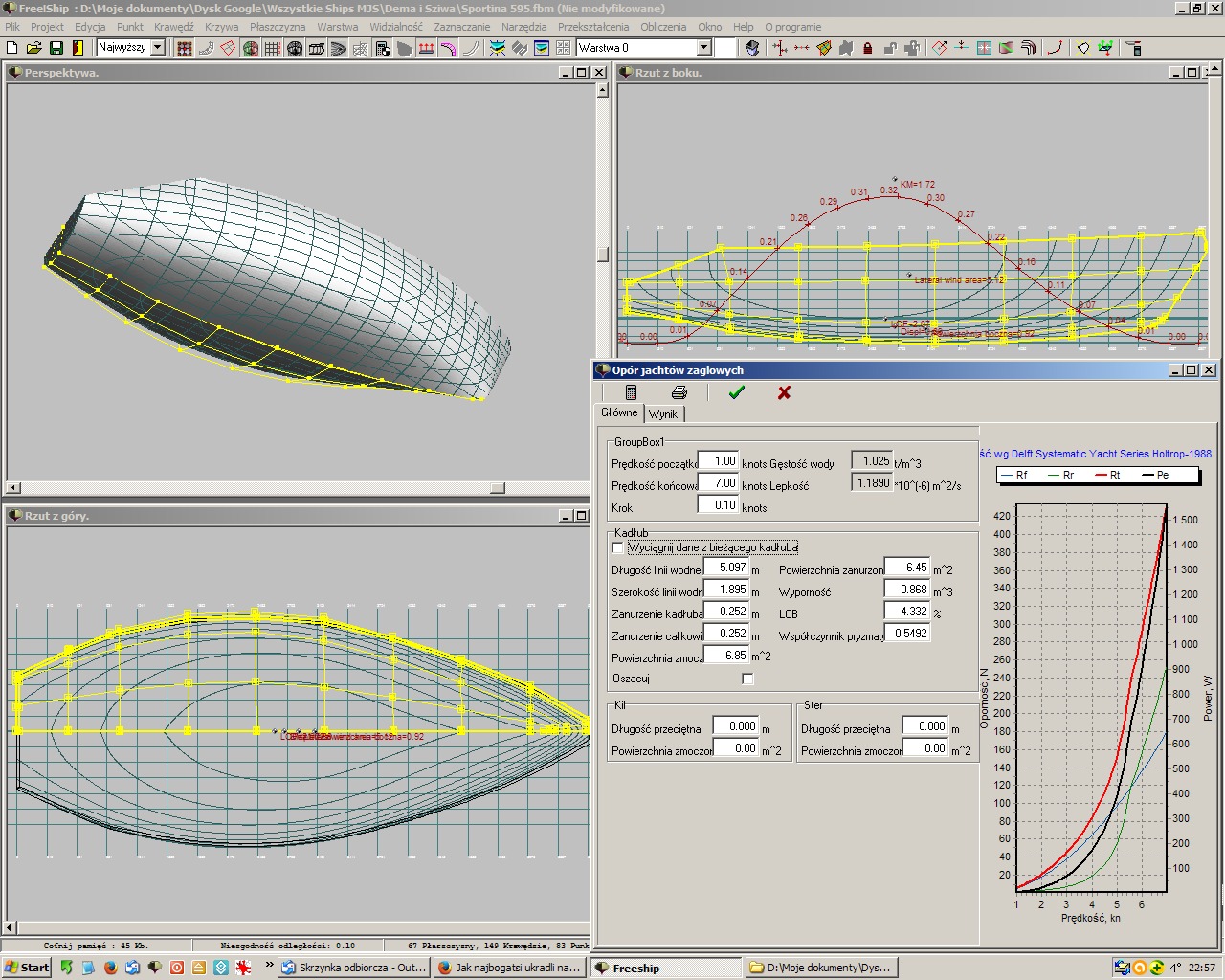Image resolution: width=1225 pixels, height=980 pixels.
Task: Click the 'Prędkość końcowa' input field
Action: 718,483
